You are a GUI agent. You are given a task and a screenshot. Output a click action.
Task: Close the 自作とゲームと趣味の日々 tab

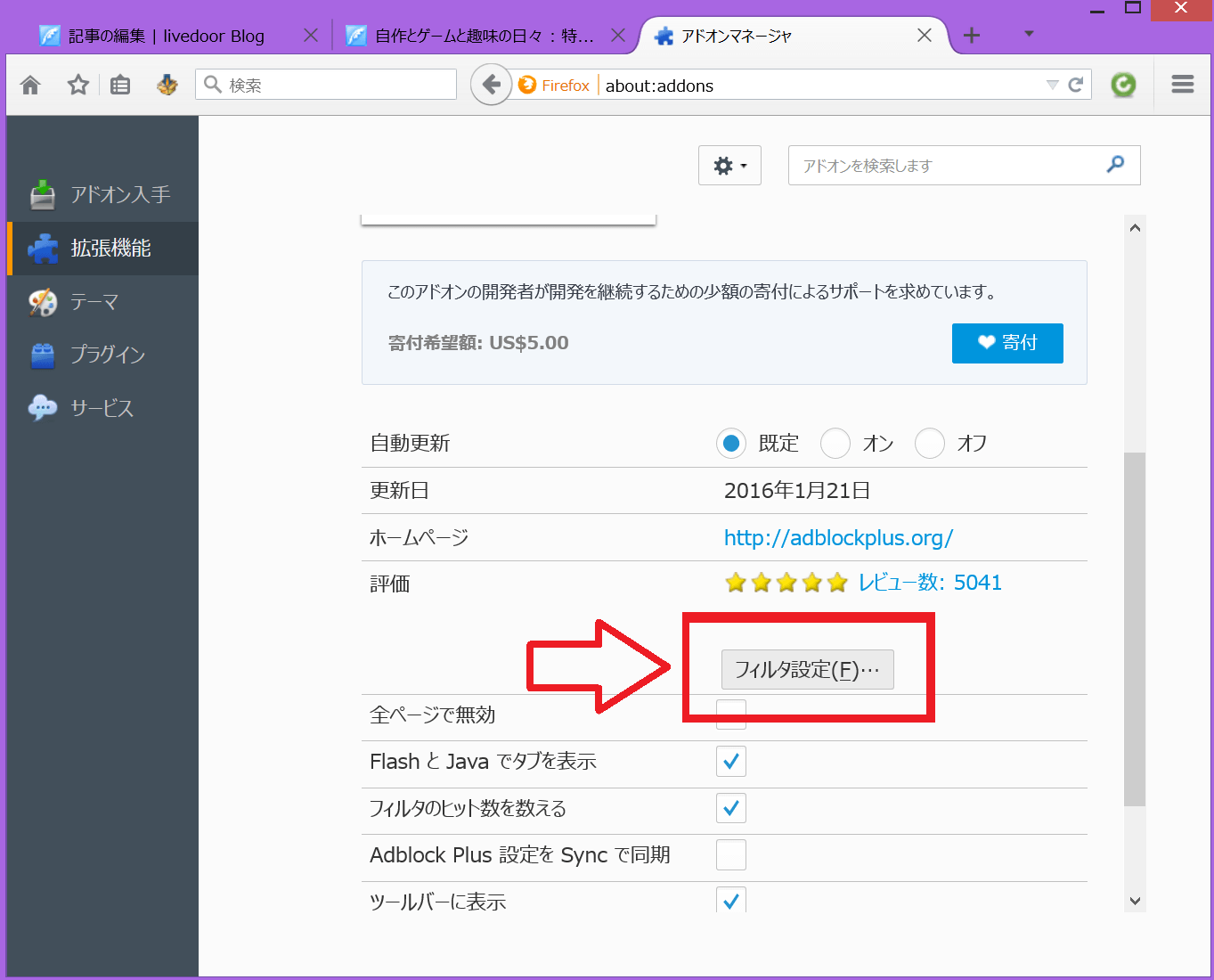coord(618,36)
